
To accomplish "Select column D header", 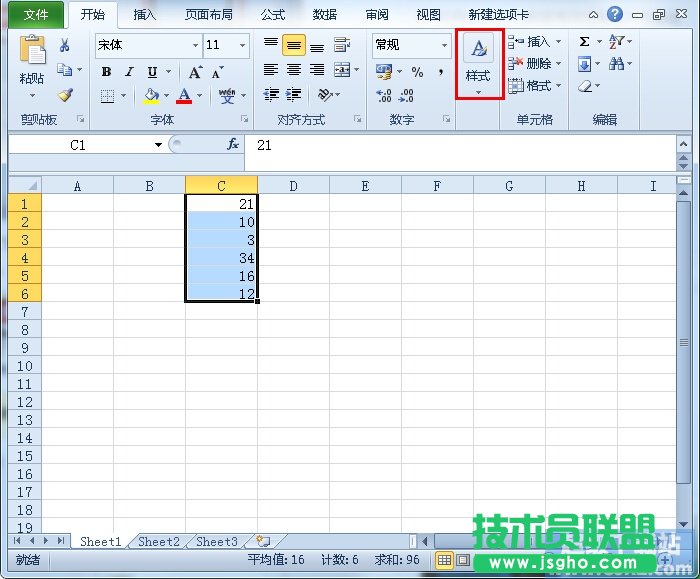I will point(293,186).
